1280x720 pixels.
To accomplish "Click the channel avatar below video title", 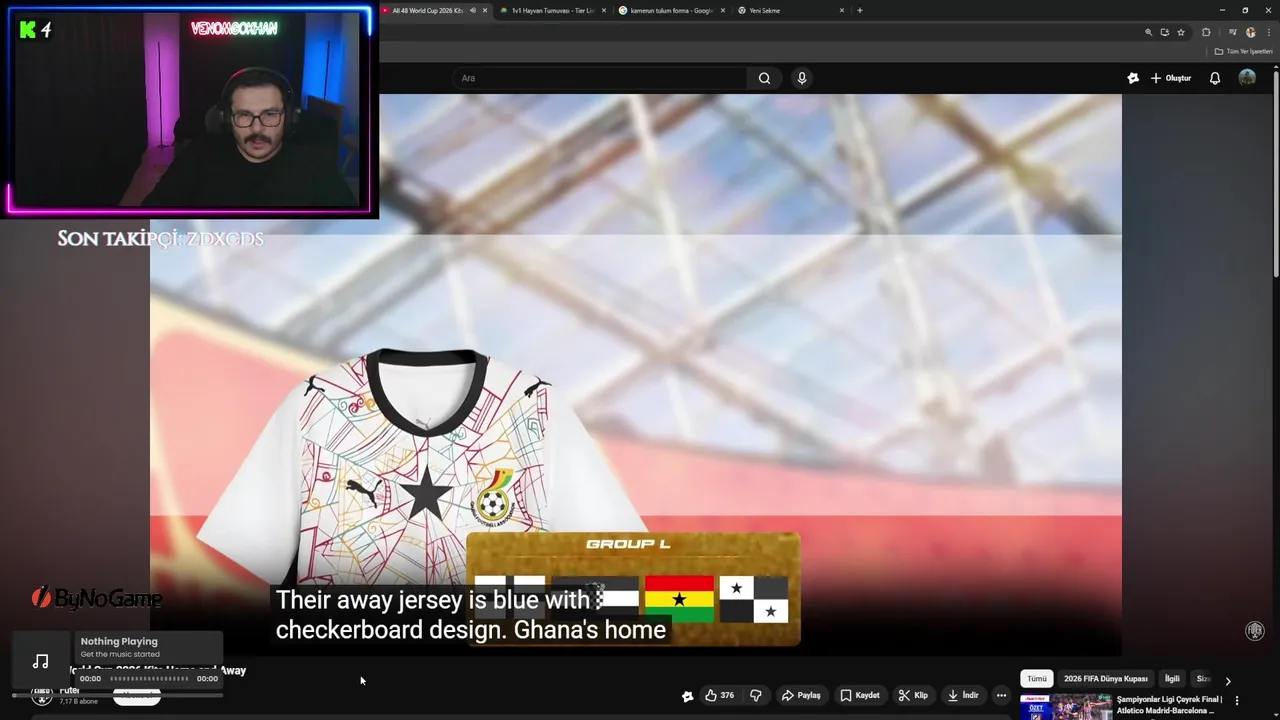I will tap(42, 696).
